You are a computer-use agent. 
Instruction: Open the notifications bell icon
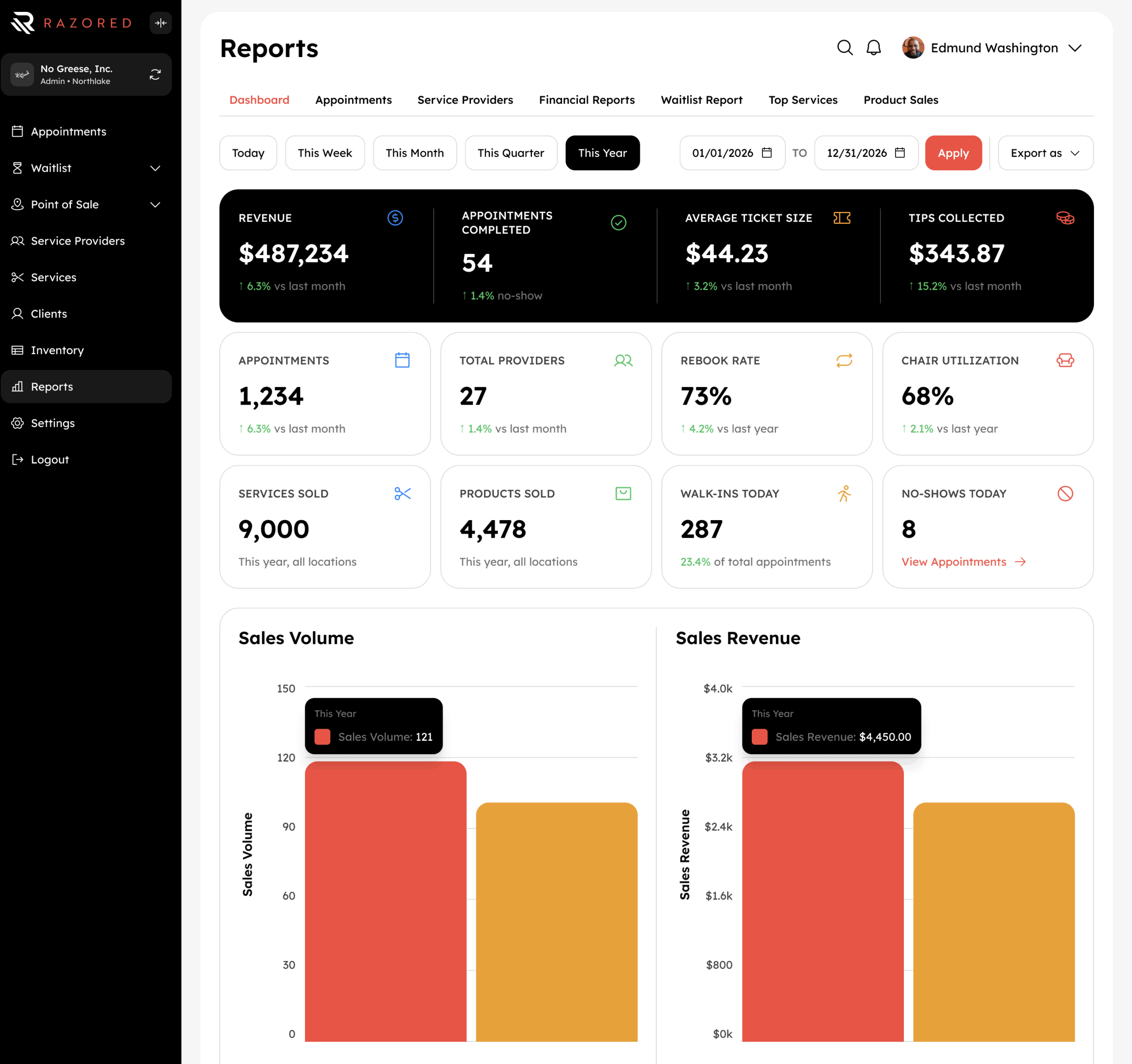[x=873, y=48]
